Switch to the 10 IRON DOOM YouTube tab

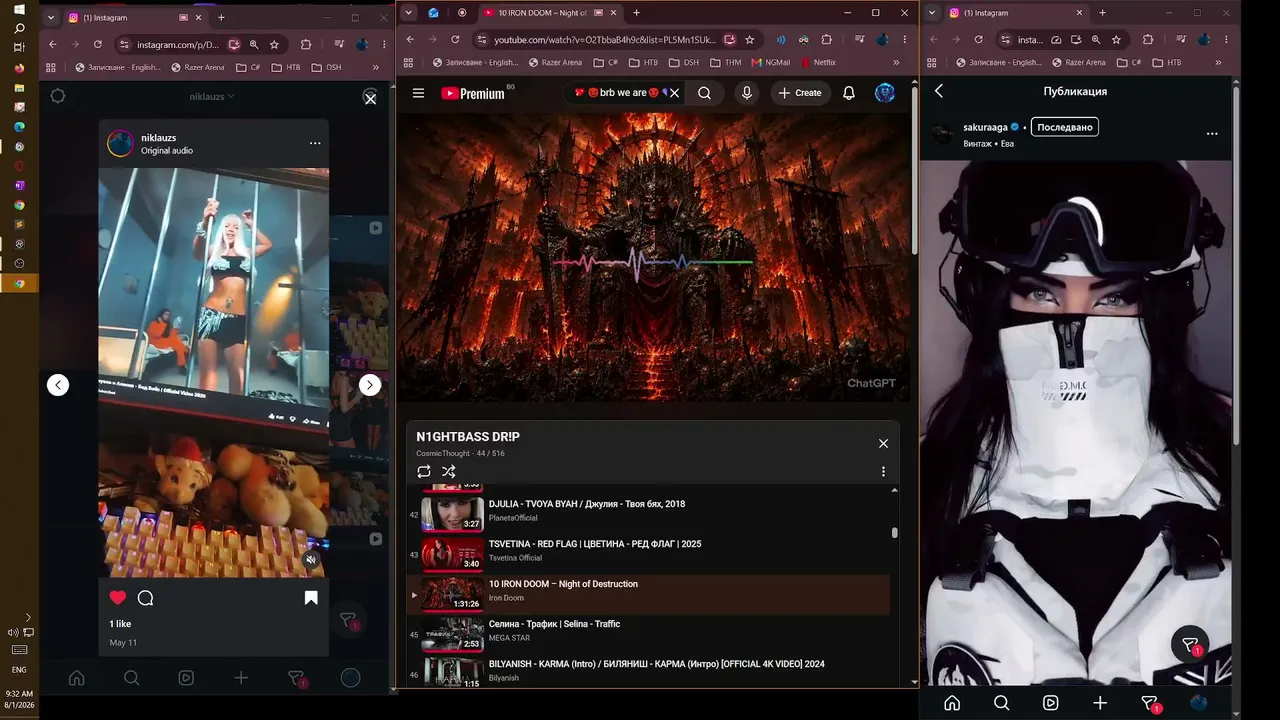click(548, 13)
